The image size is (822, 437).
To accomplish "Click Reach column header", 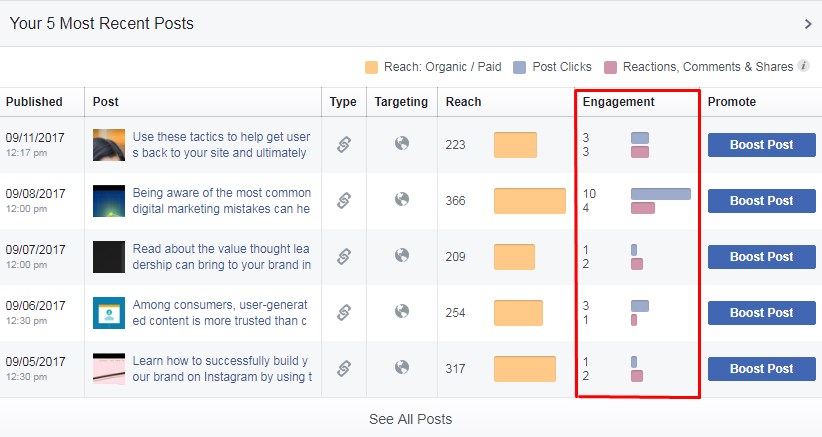I will tap(463, 102).
